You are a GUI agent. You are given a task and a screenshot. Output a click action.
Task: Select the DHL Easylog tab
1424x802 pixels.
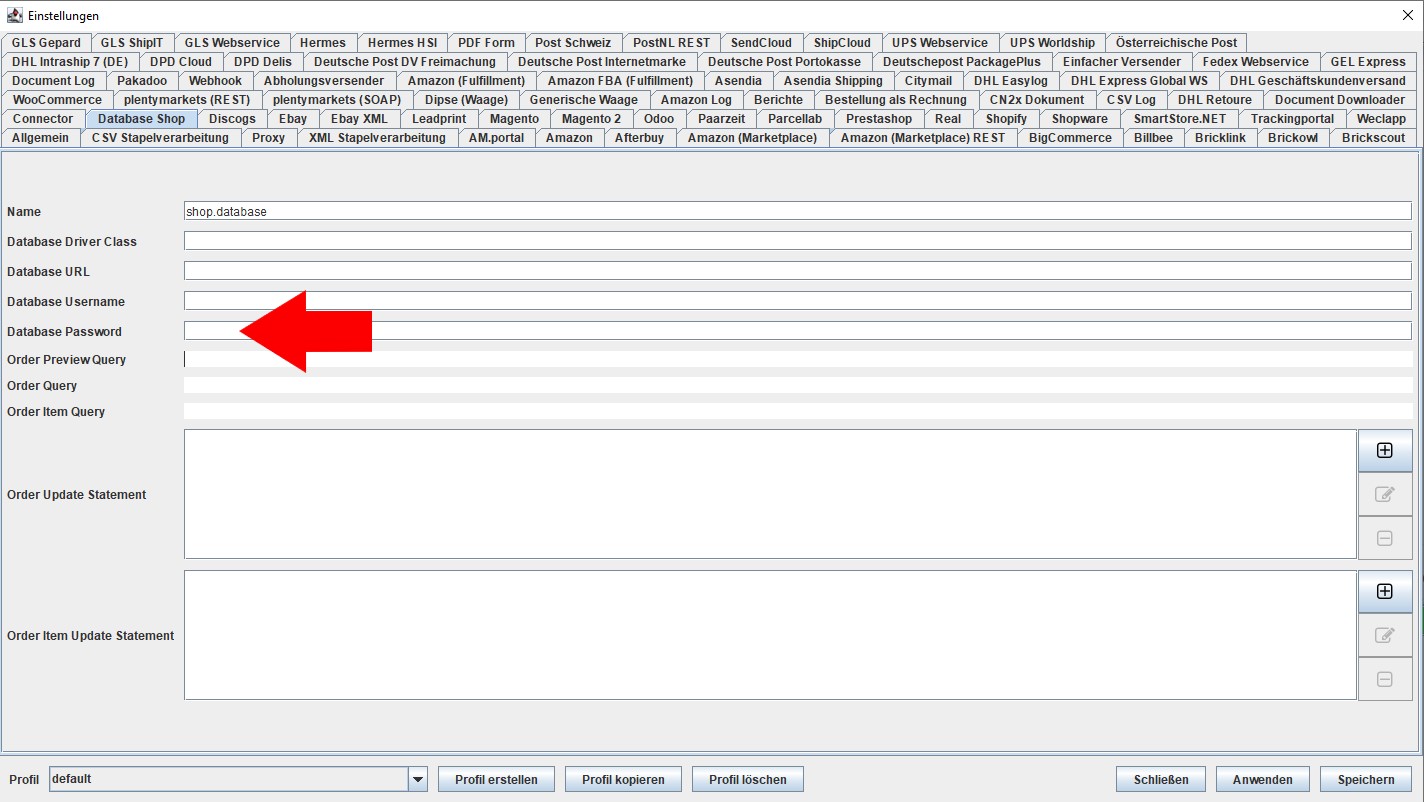click(x=1011, y=81)
